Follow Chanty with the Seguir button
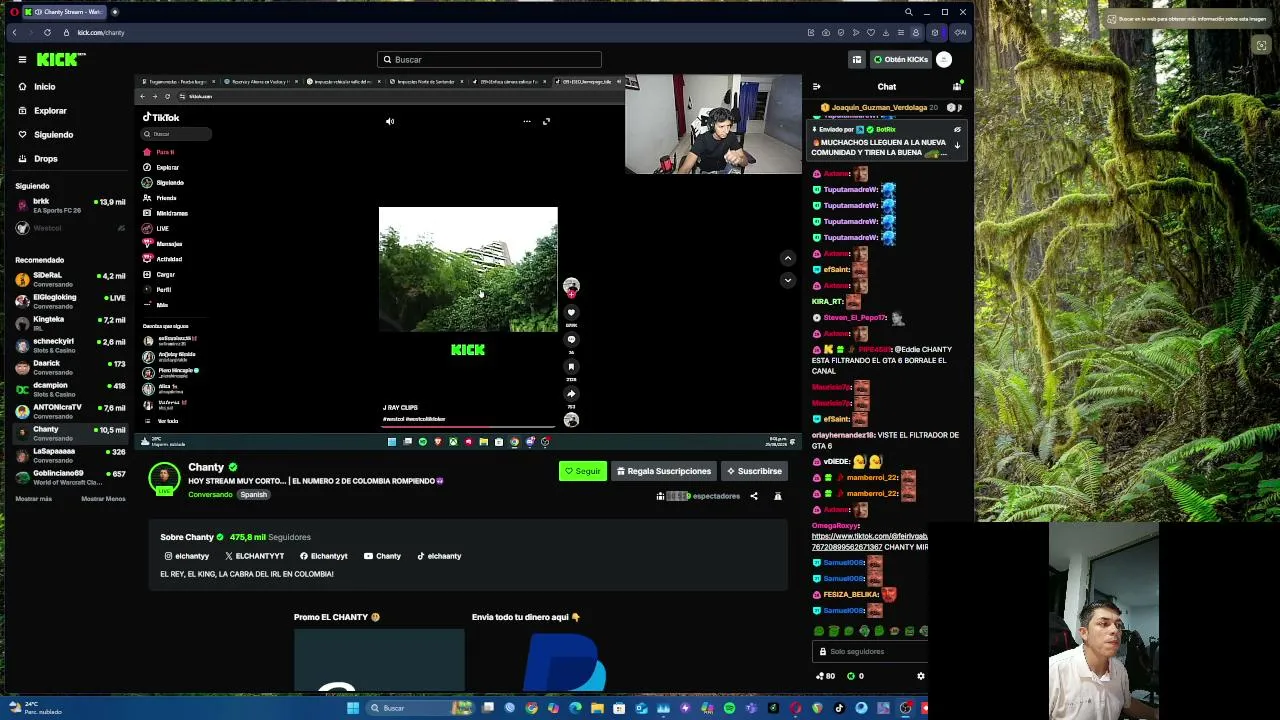 (x=583, y=471)
